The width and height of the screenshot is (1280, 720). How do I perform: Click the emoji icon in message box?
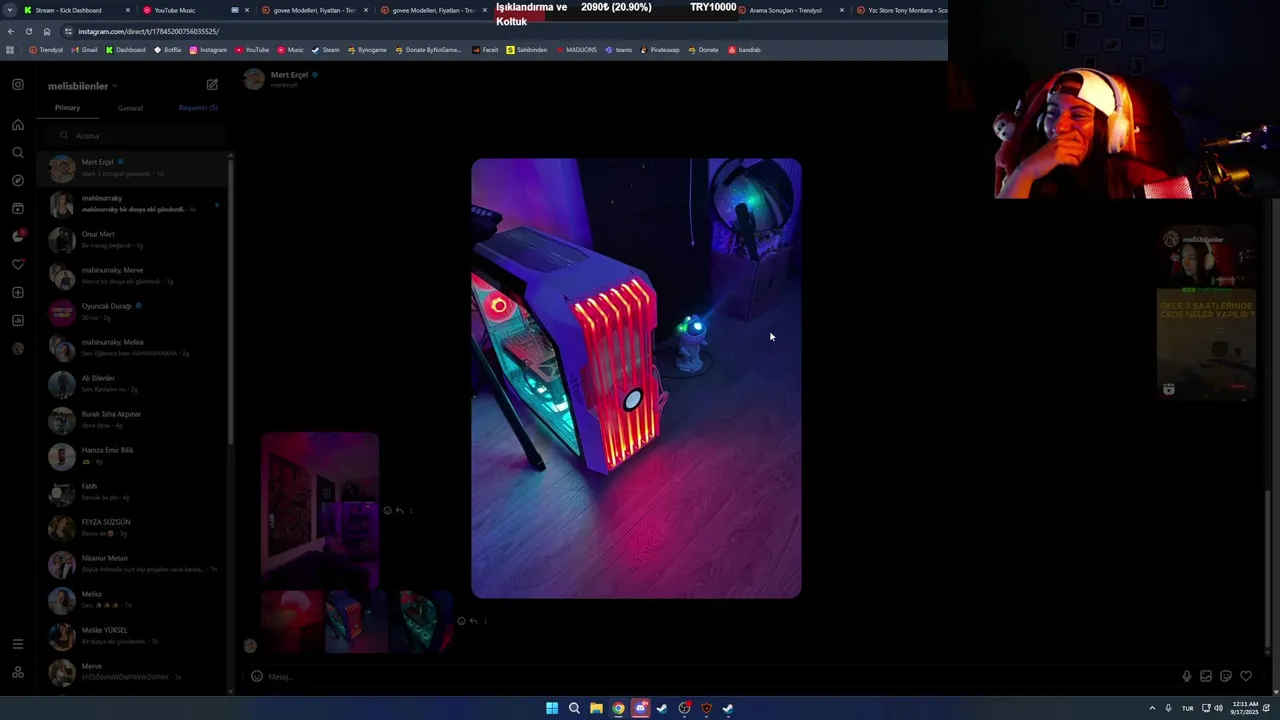pyautogui.click(x=257, y=676)
